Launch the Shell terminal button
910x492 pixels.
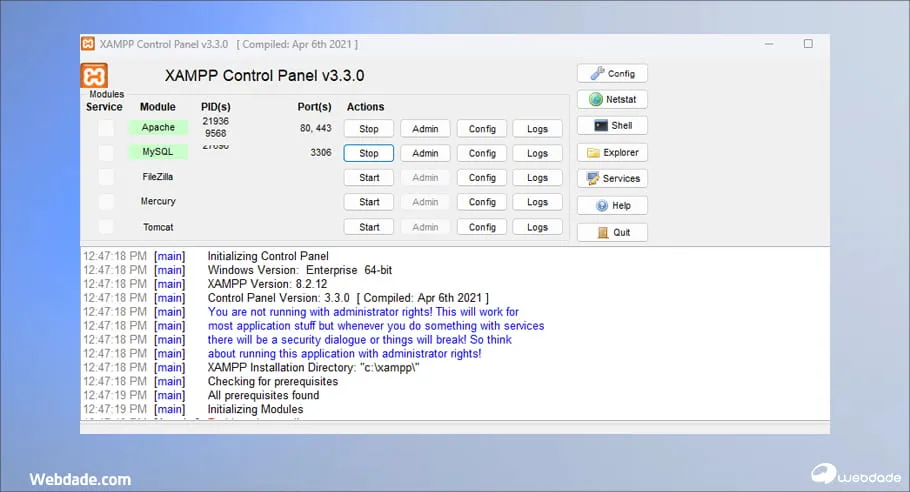coord(612,125)
